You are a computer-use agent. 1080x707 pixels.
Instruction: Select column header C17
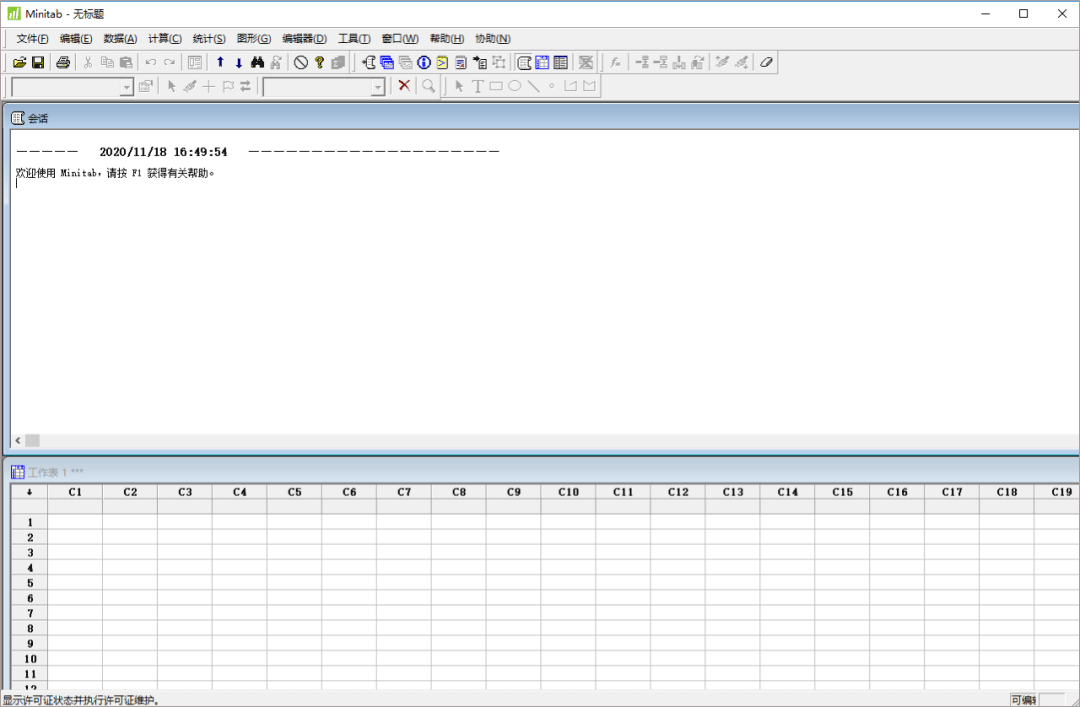click(952, 492)
